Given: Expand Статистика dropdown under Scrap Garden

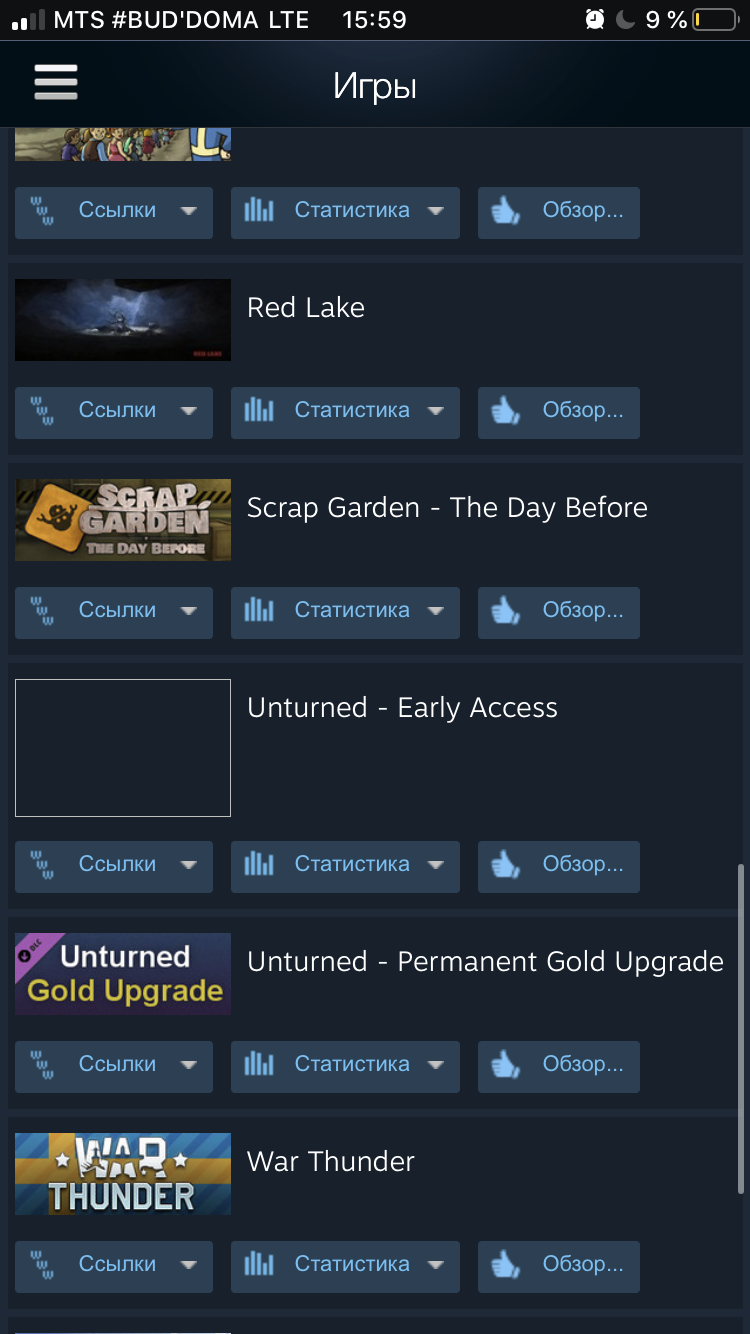Looking at the screenshot, I should pyautogui.click(x=345, y=610).
